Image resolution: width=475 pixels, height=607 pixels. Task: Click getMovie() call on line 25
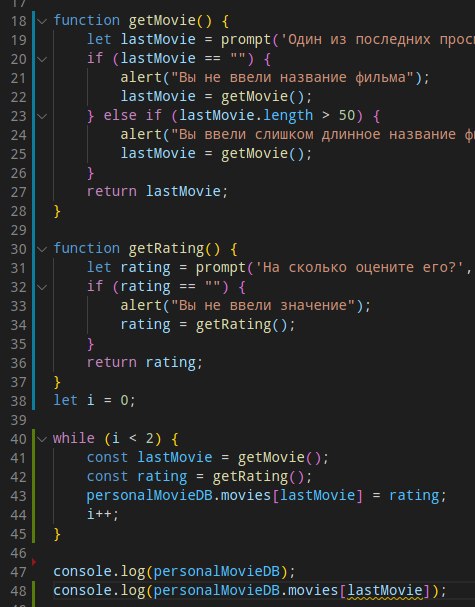[x=262, y=153]
